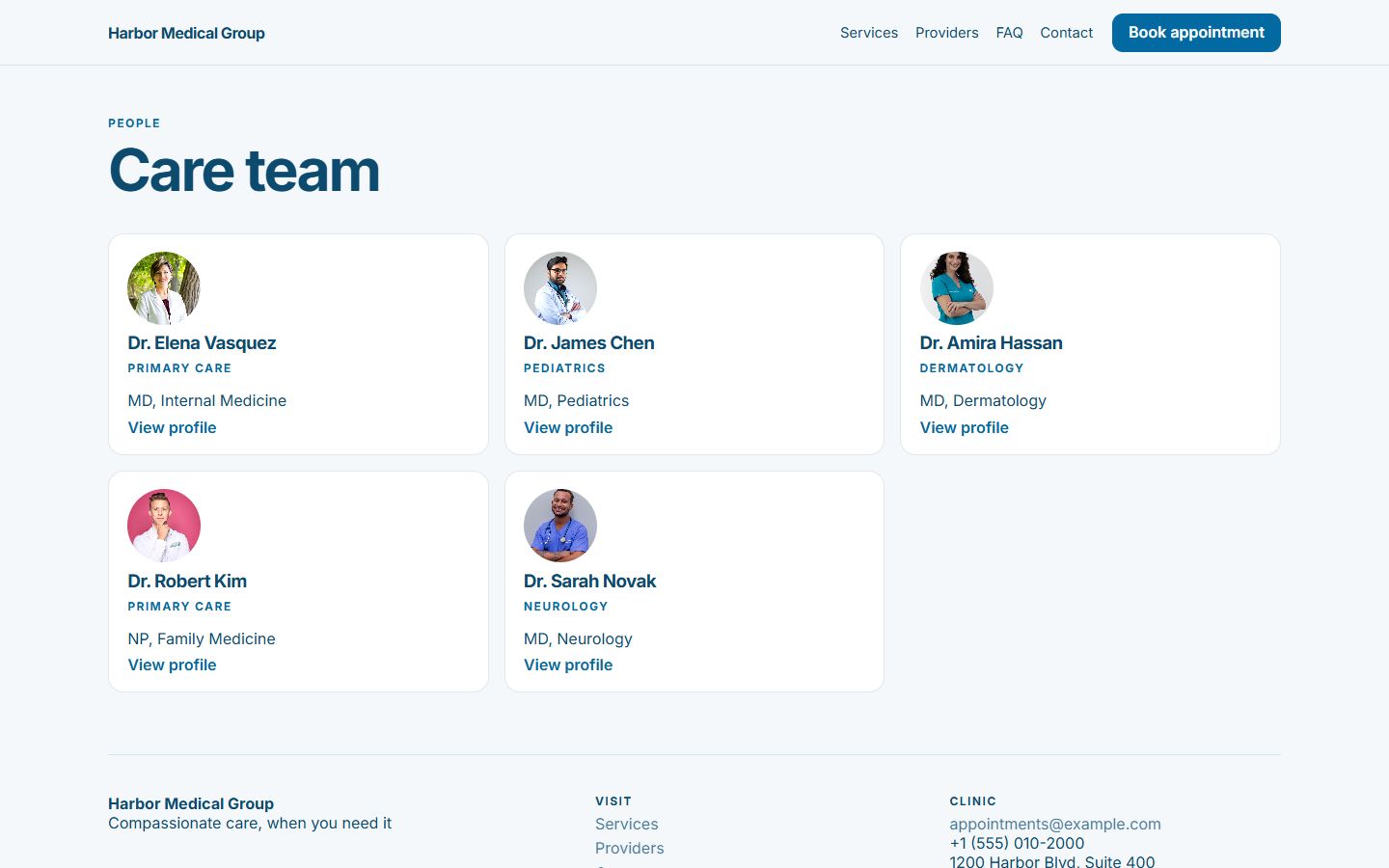Screen dimensions: 1389x868
Task: Open the FAQ navigation link
Action: click(x=1010, y=33)
